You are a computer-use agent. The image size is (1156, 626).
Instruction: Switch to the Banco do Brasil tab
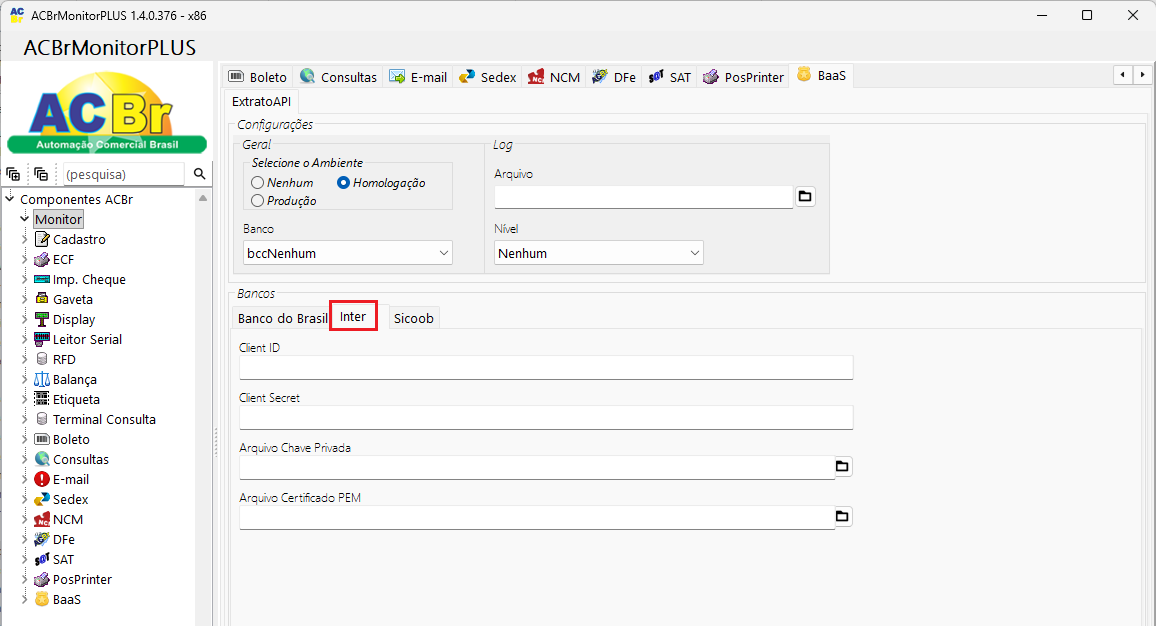tap(282, 318)
